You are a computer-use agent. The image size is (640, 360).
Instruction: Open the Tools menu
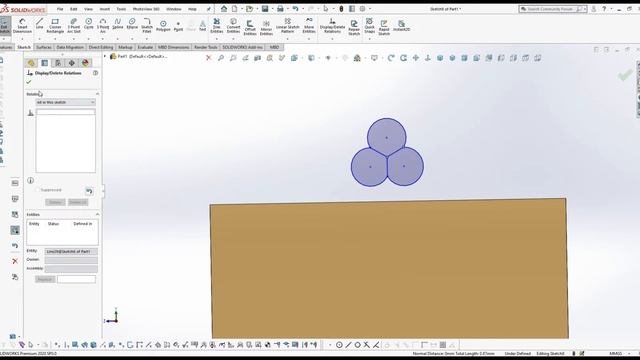click(121, 9)
